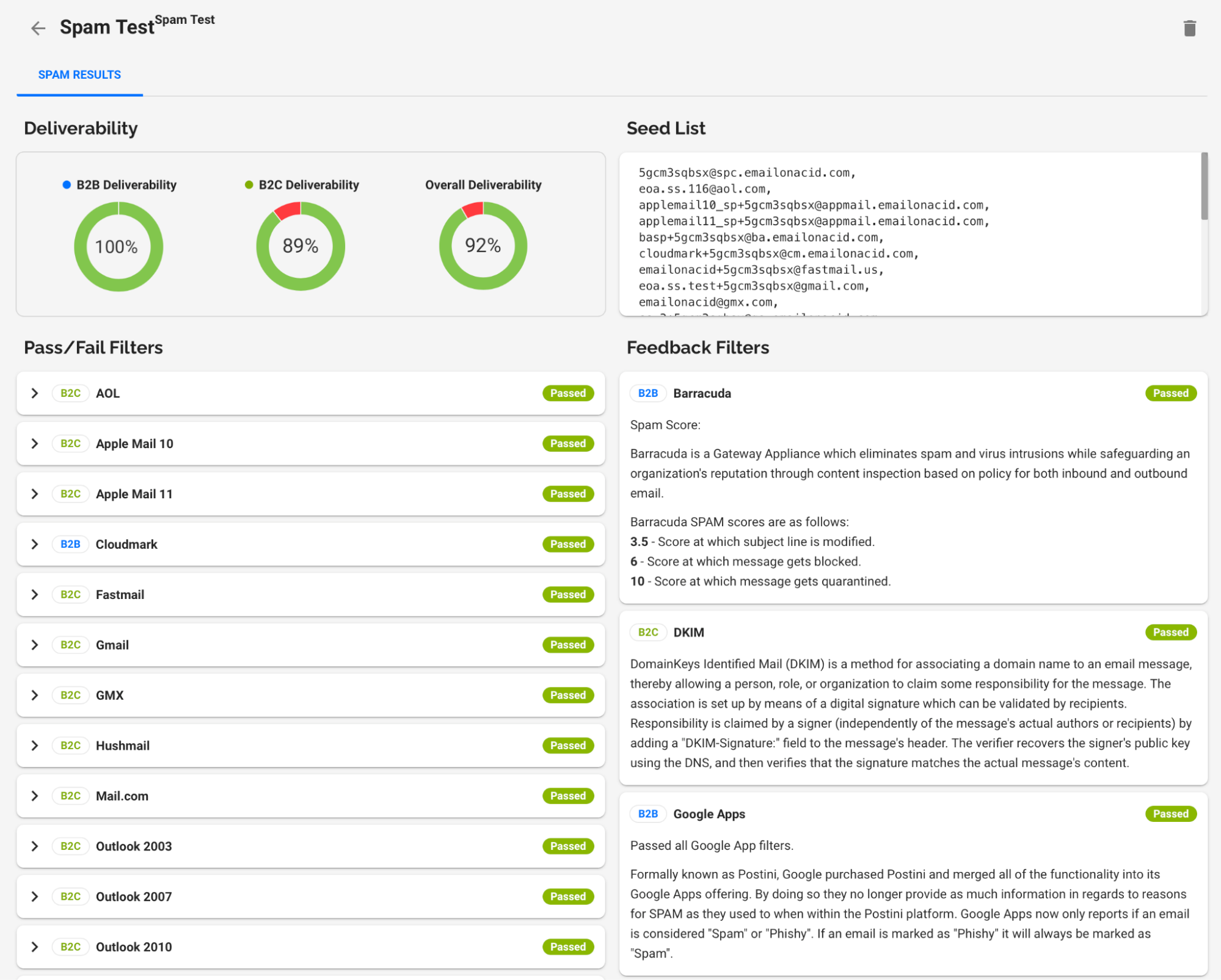The image size is (1221, 980).
Task: Expand the Outlook 2007 row
Action: [35, 896]
